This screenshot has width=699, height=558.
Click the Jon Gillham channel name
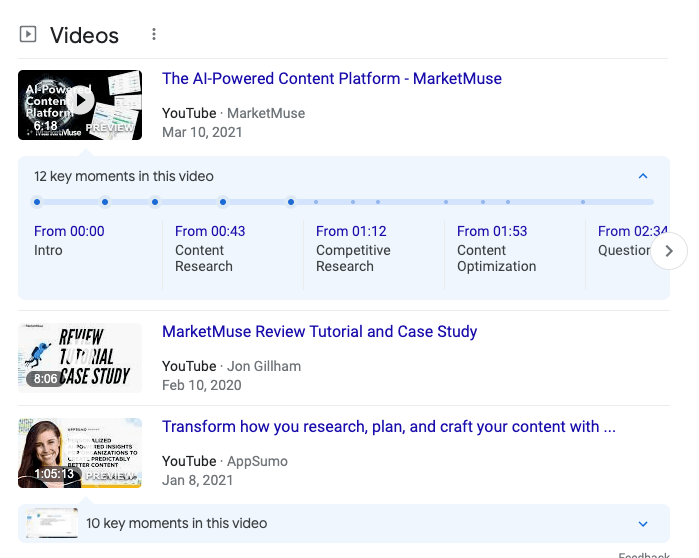pyautogui.click(x=264, y=366)
